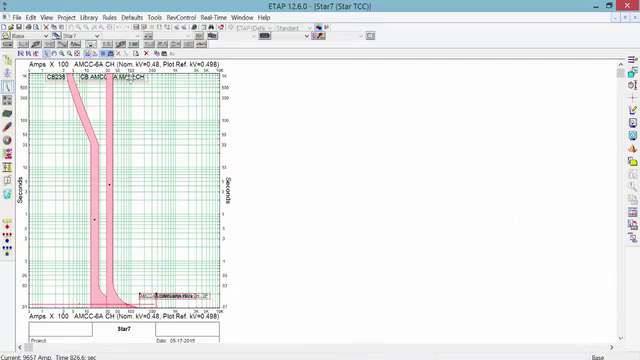Click the orange flame icon in right sidebar
This screenshot has width=640, height=360.
pyautogui.click(x=633, y=149)
